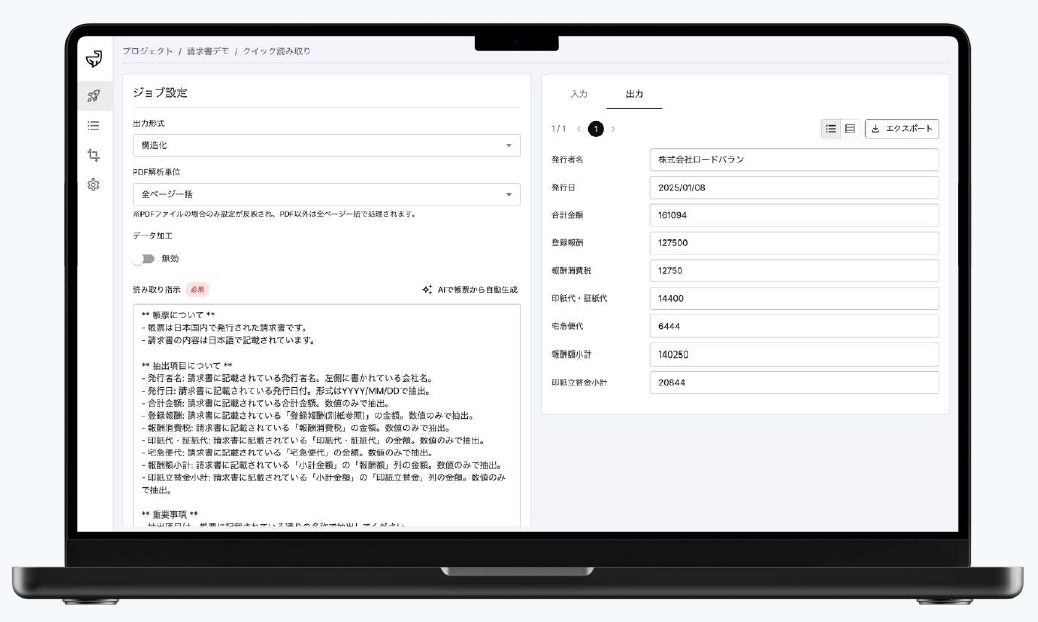Switch output to list view icon
The image size is (1038, 622).
pos(831,128)
